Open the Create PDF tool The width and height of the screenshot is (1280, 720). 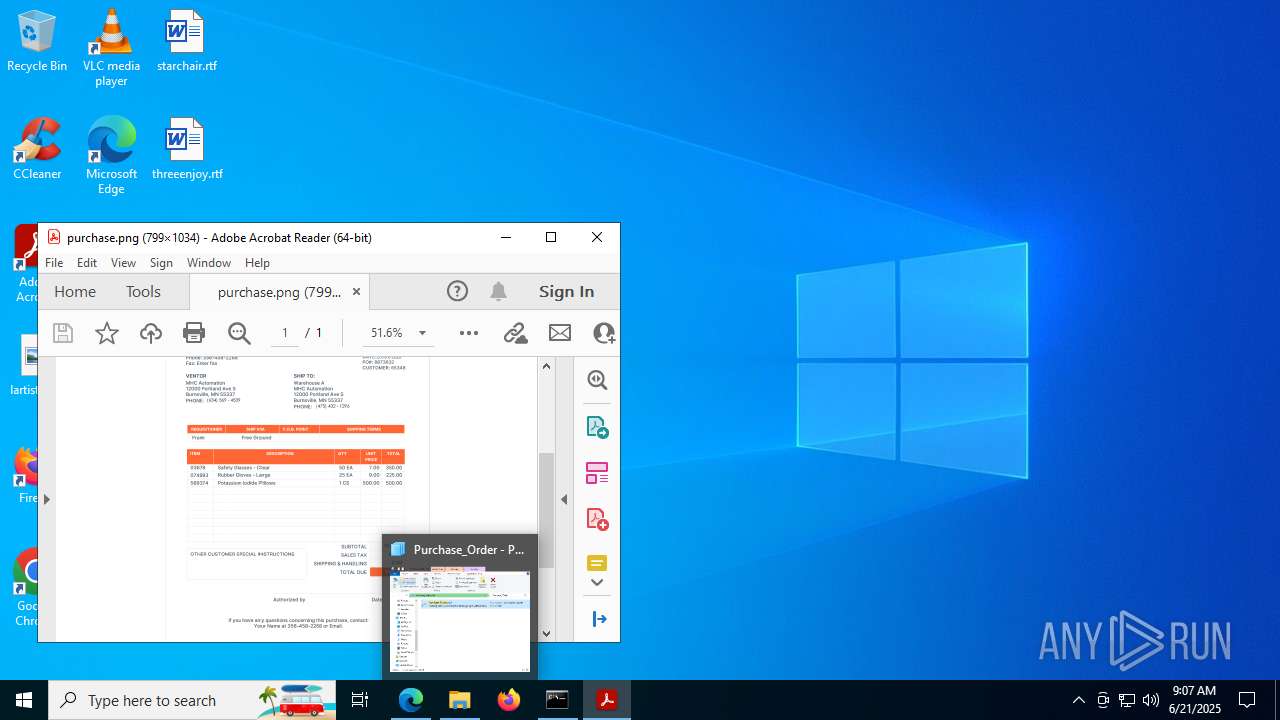[597, 519]
